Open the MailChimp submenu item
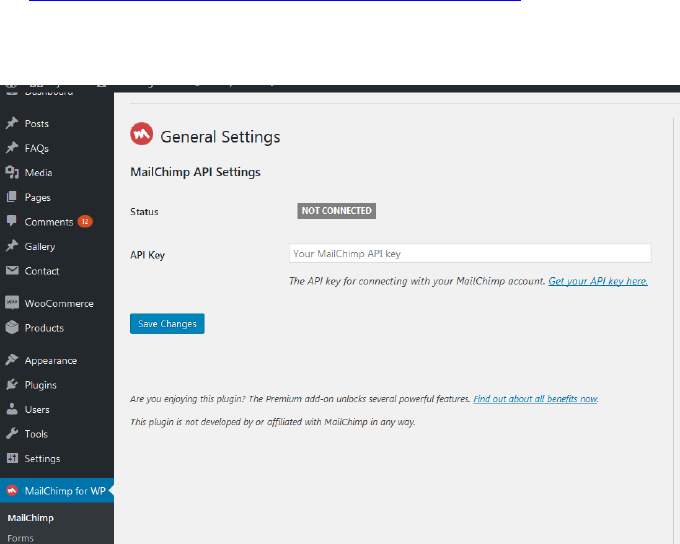The image size is (680, 544). 30,518
